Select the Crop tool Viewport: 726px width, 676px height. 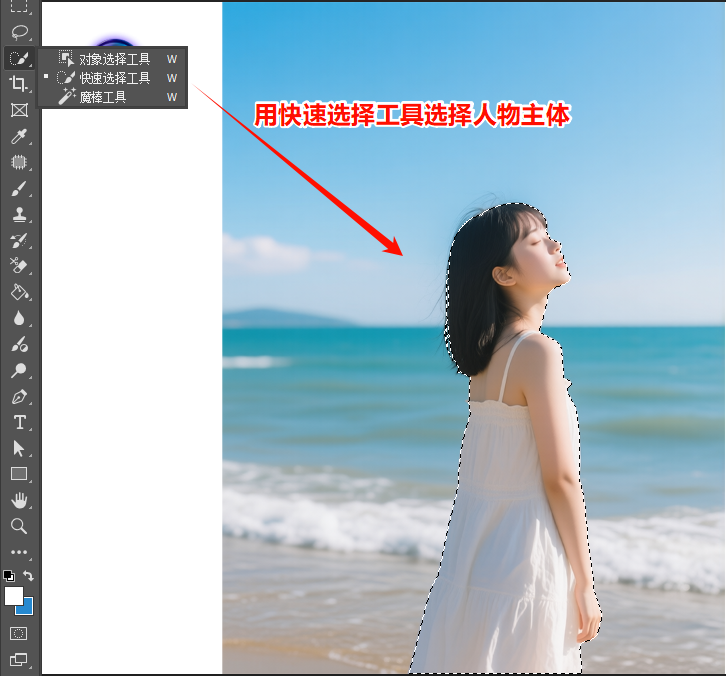[18, 83]
